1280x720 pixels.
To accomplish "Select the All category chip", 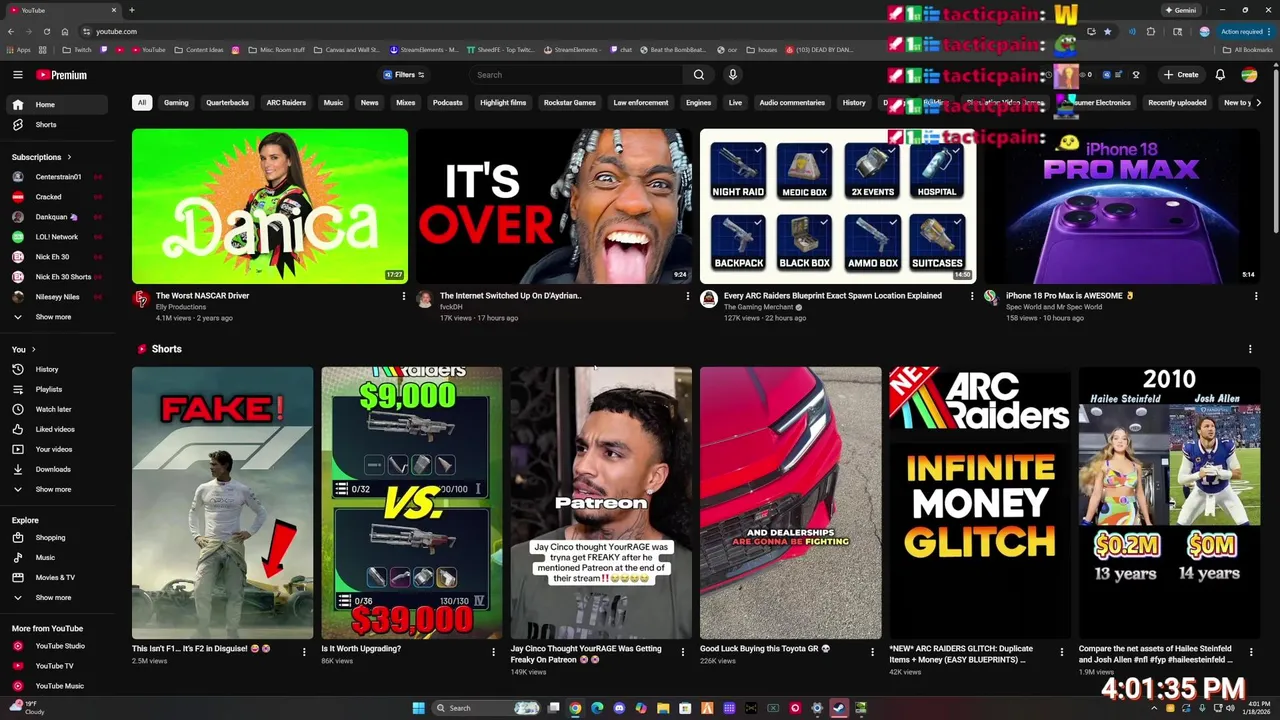I will click(x=142, y=102).
